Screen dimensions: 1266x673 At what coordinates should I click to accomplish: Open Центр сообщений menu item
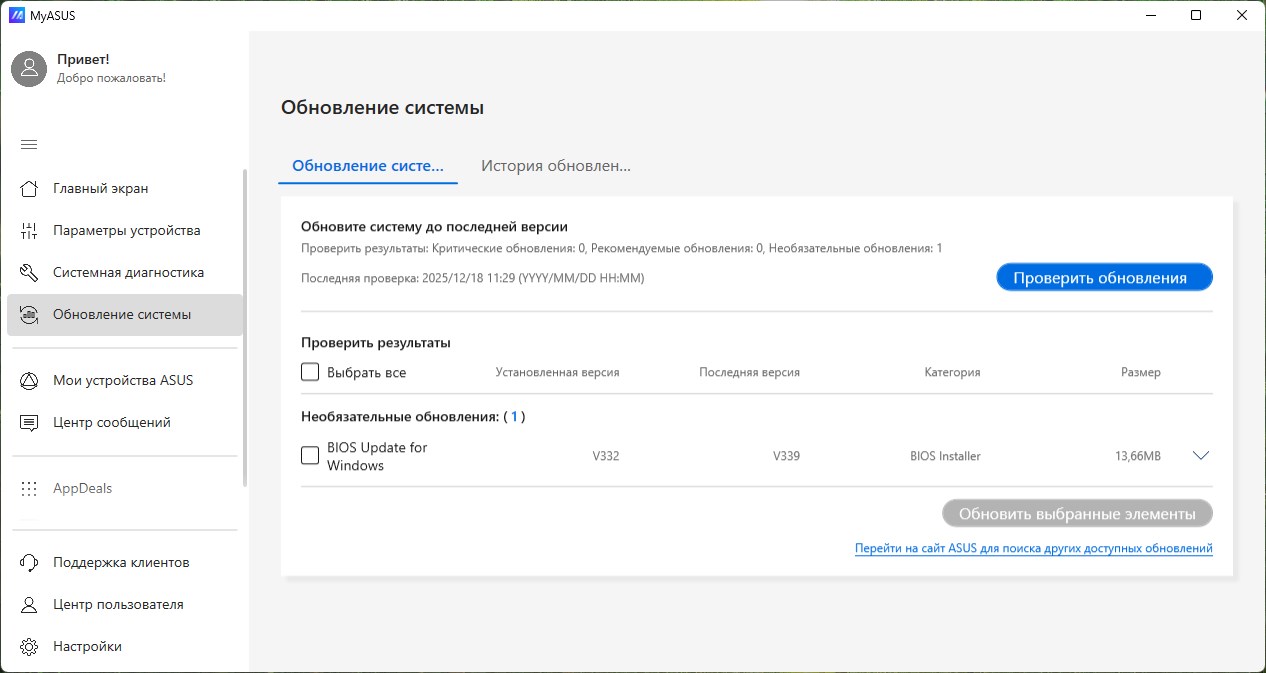125,422
